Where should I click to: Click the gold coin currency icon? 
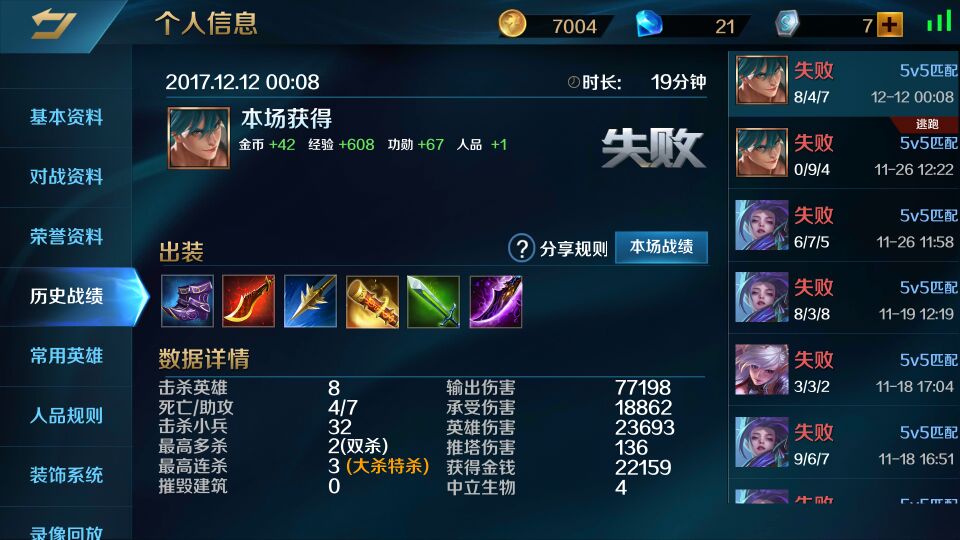(512, 24)
